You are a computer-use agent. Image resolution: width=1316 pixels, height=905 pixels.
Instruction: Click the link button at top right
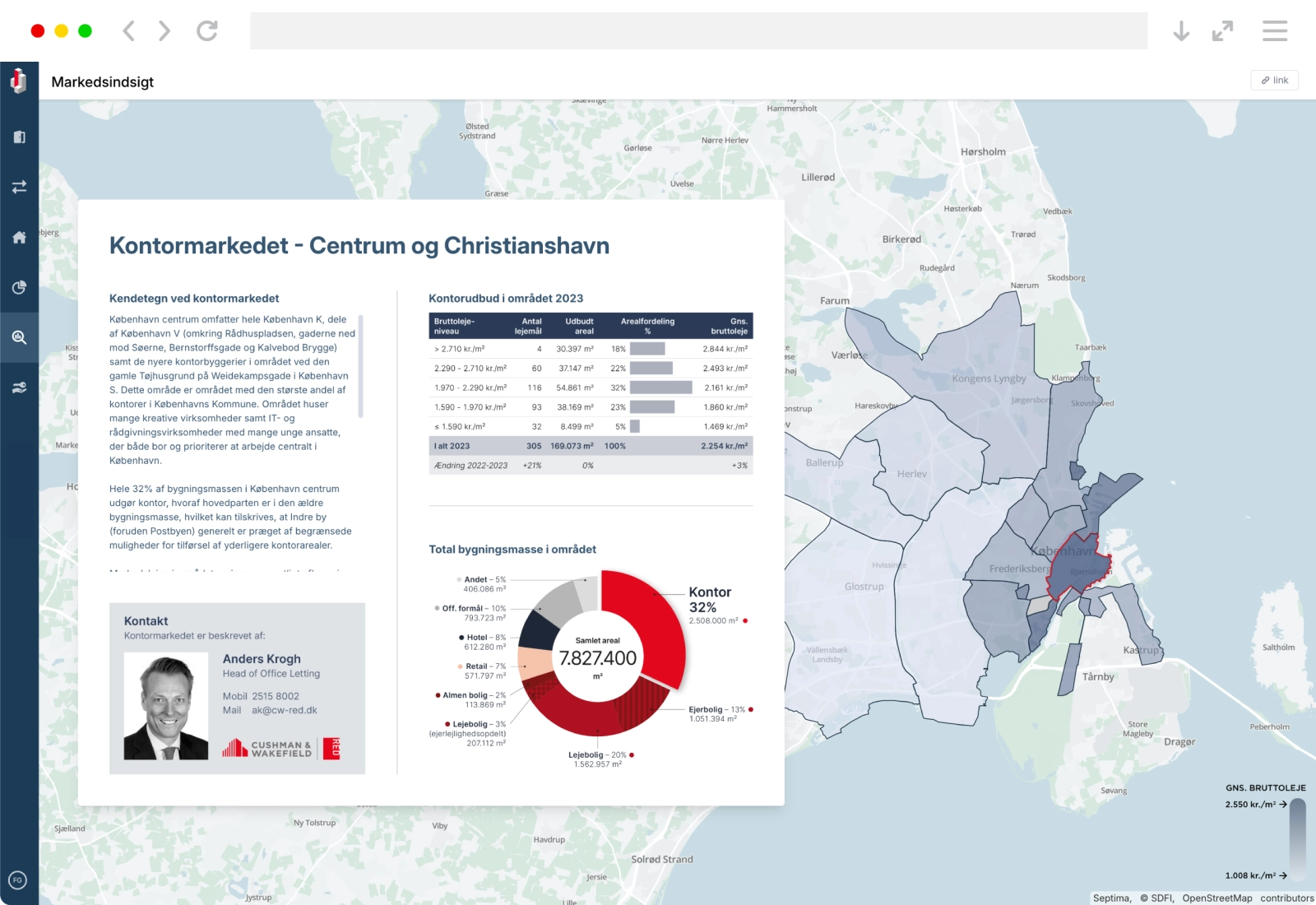pos(1274,80)
